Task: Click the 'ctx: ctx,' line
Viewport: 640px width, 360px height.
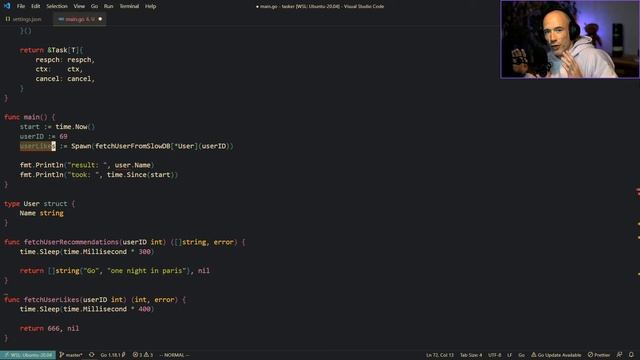Action: pos(59,69)
